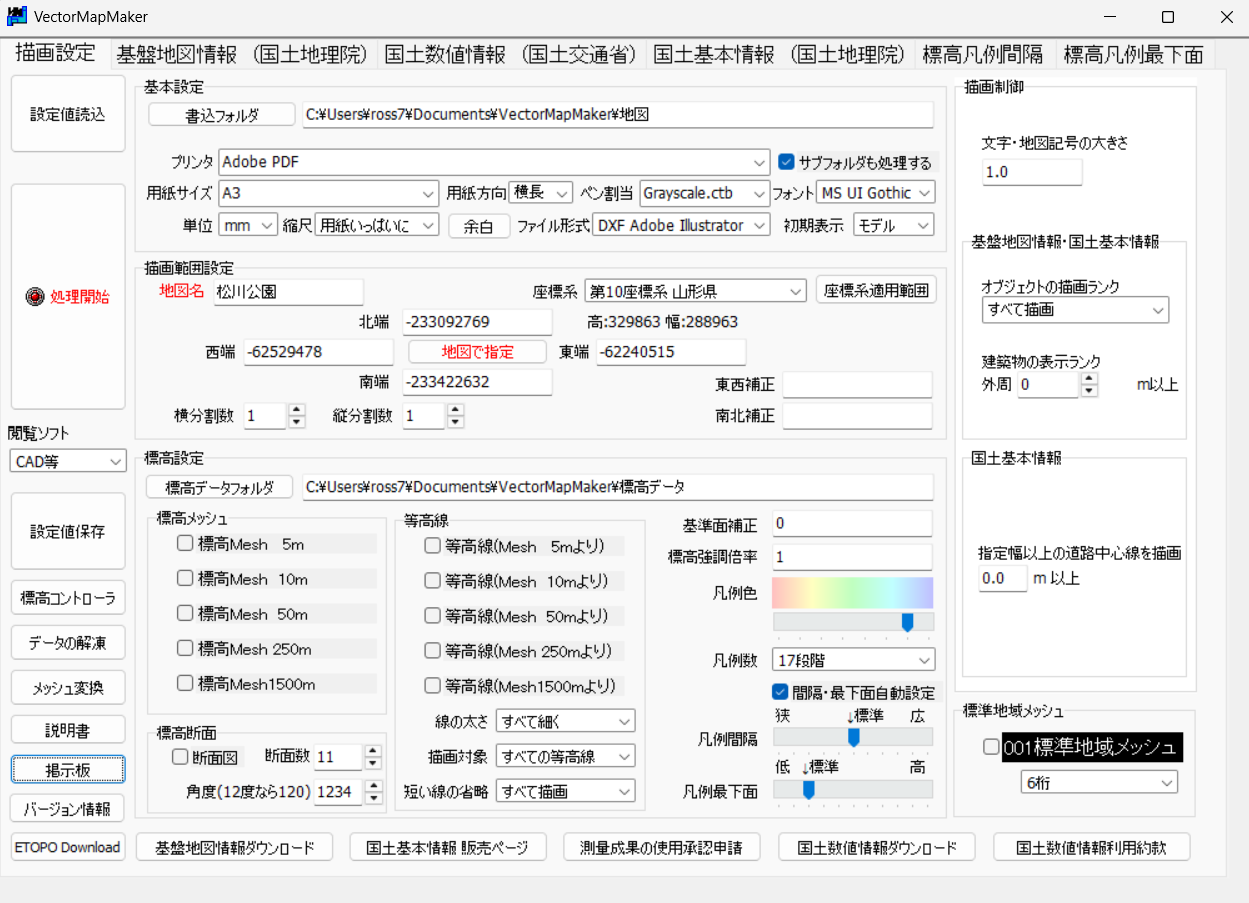The width and height of the screenshot is (1249, 903).
Task: Open the 国土数値情報 (国土交通省) tab
Action: 510,55
